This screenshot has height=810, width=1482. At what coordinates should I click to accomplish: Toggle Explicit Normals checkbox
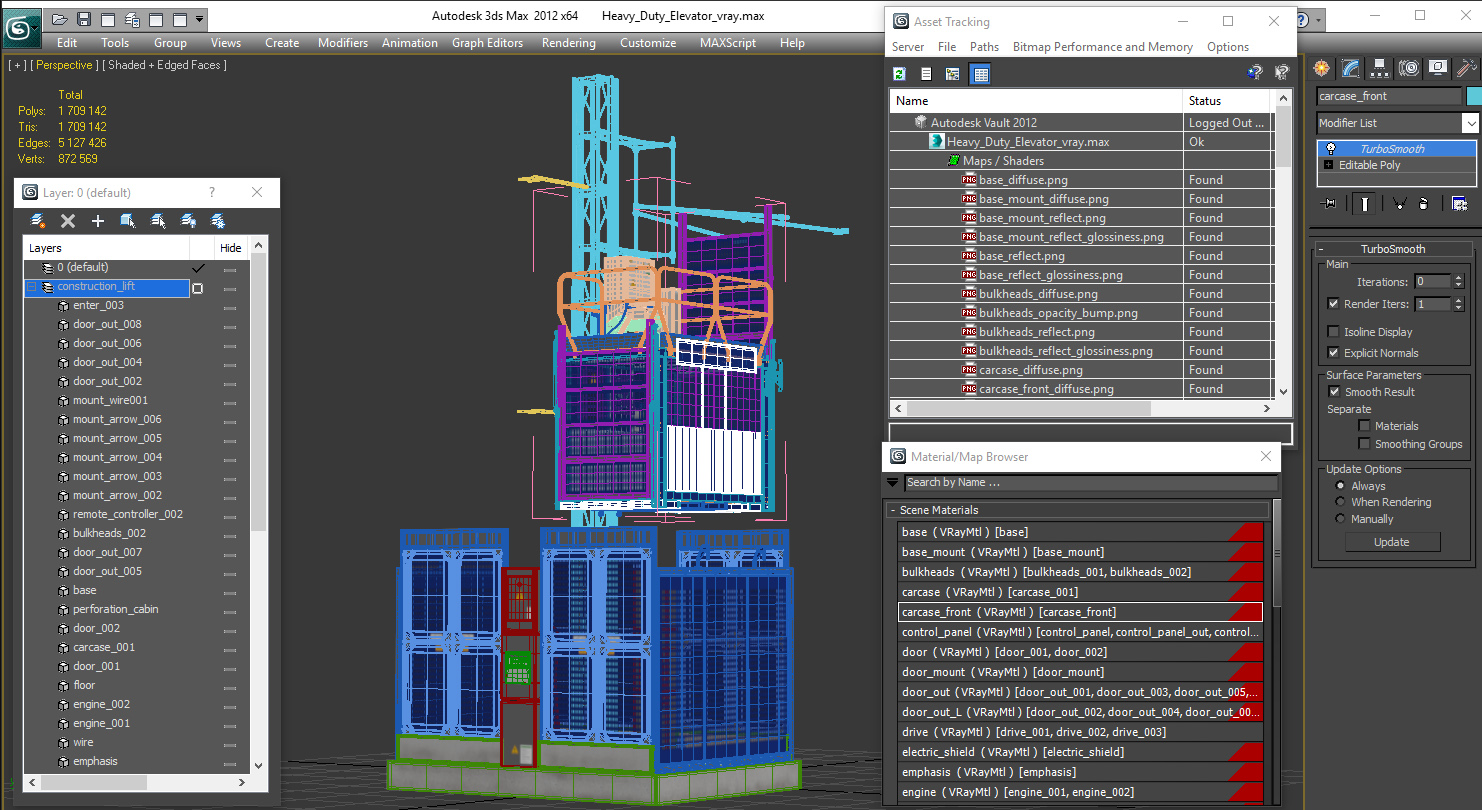click(x=1333, y=353)
